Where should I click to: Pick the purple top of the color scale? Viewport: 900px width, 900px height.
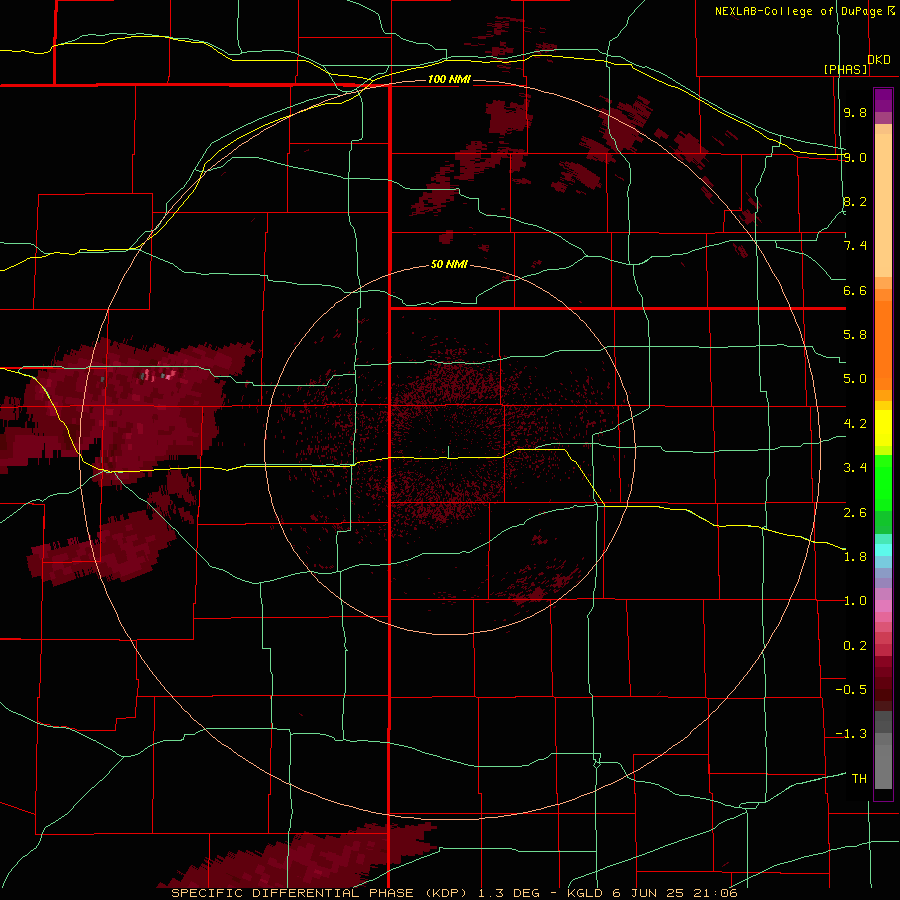point(883,100)
